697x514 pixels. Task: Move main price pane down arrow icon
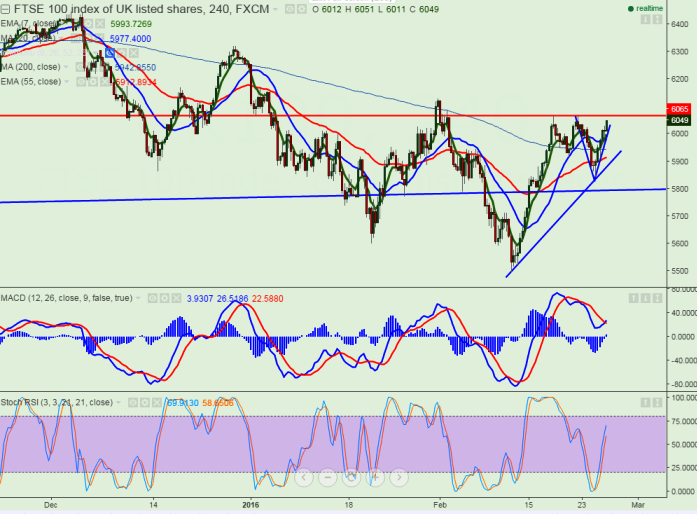pos(645,20)
